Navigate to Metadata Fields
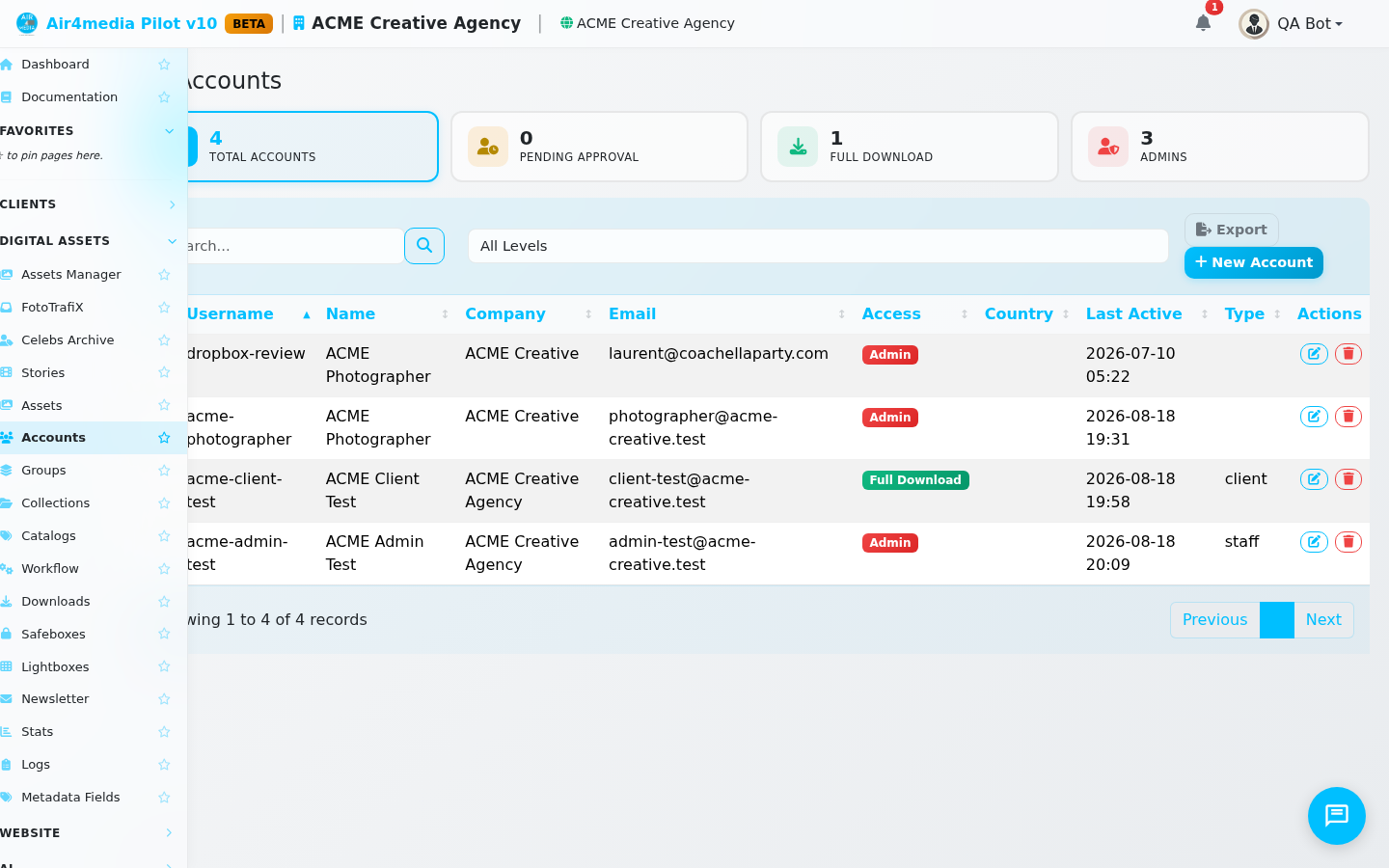Viewport: 1389px width, 868px height. 70,798
